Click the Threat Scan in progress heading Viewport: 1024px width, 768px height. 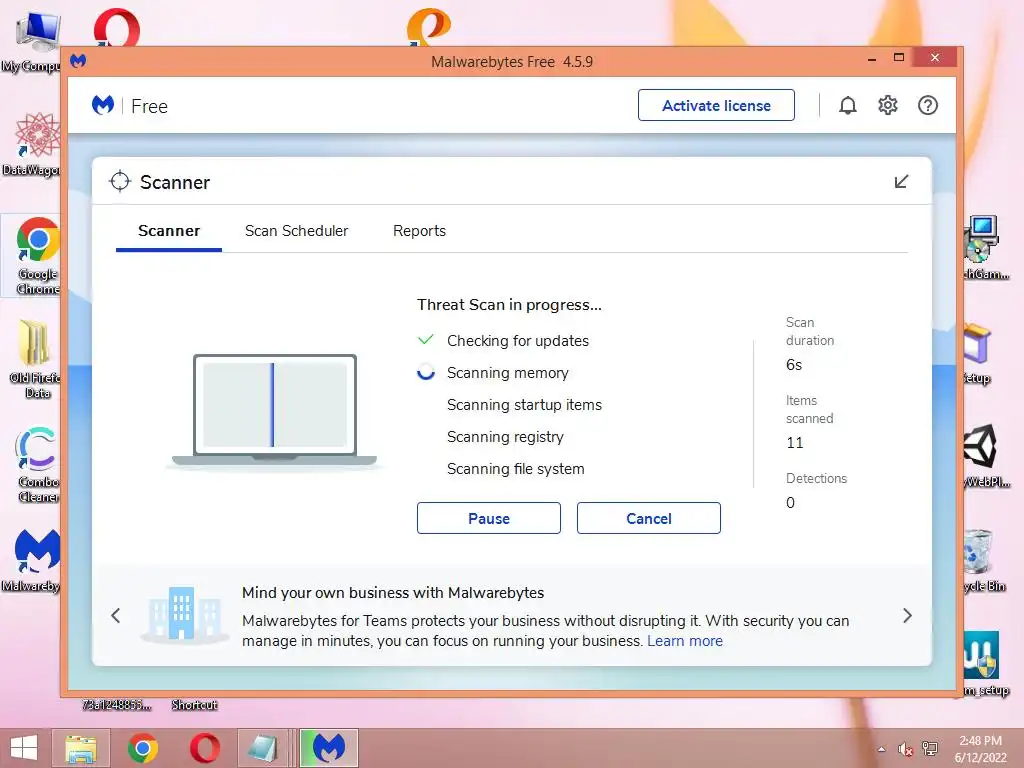(x=509, y=305)
